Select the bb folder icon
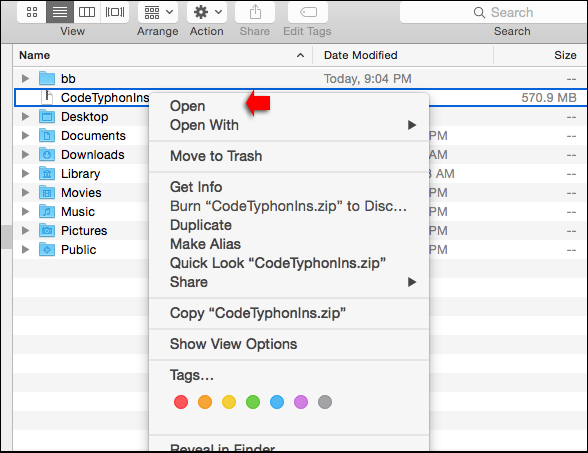Viewport: 588px width, 453px height. click(x=47, y=78)
